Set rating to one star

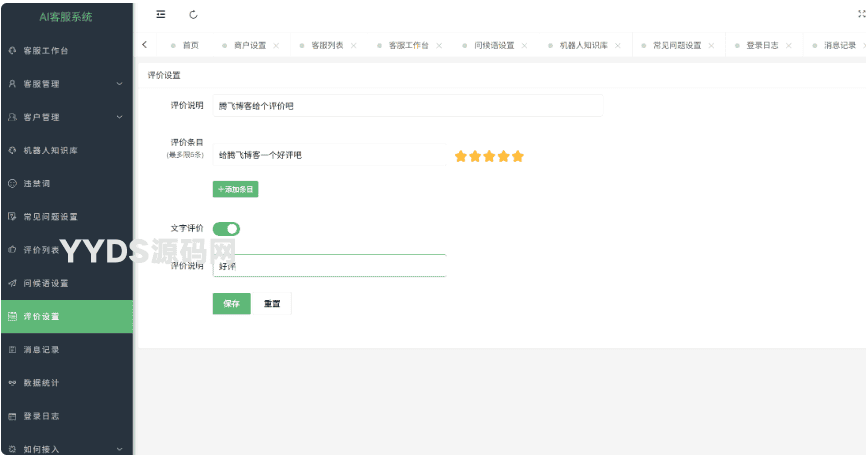pos(461,156)
